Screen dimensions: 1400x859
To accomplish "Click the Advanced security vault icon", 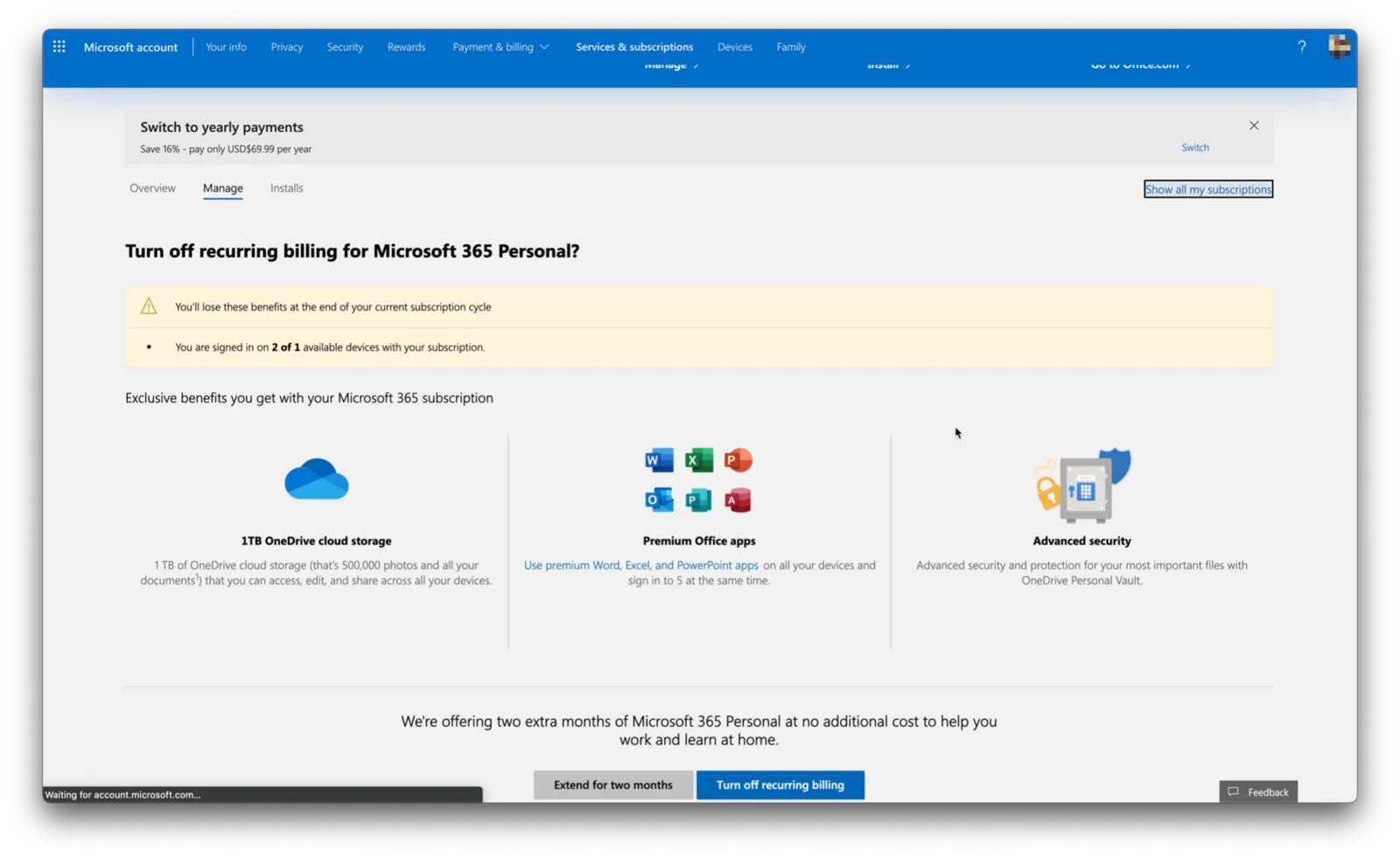I will pos(1082,485).
